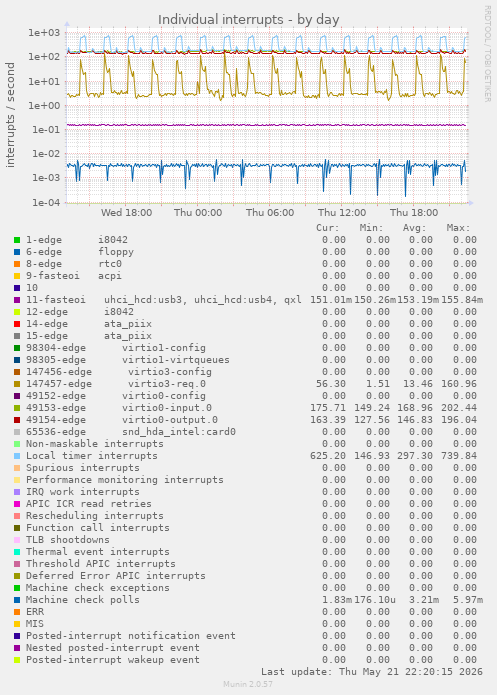Screen dimensions: 497x695
Task: Click the green 1-edge i8042 legend swatch
Action: [x=17, y=240]
